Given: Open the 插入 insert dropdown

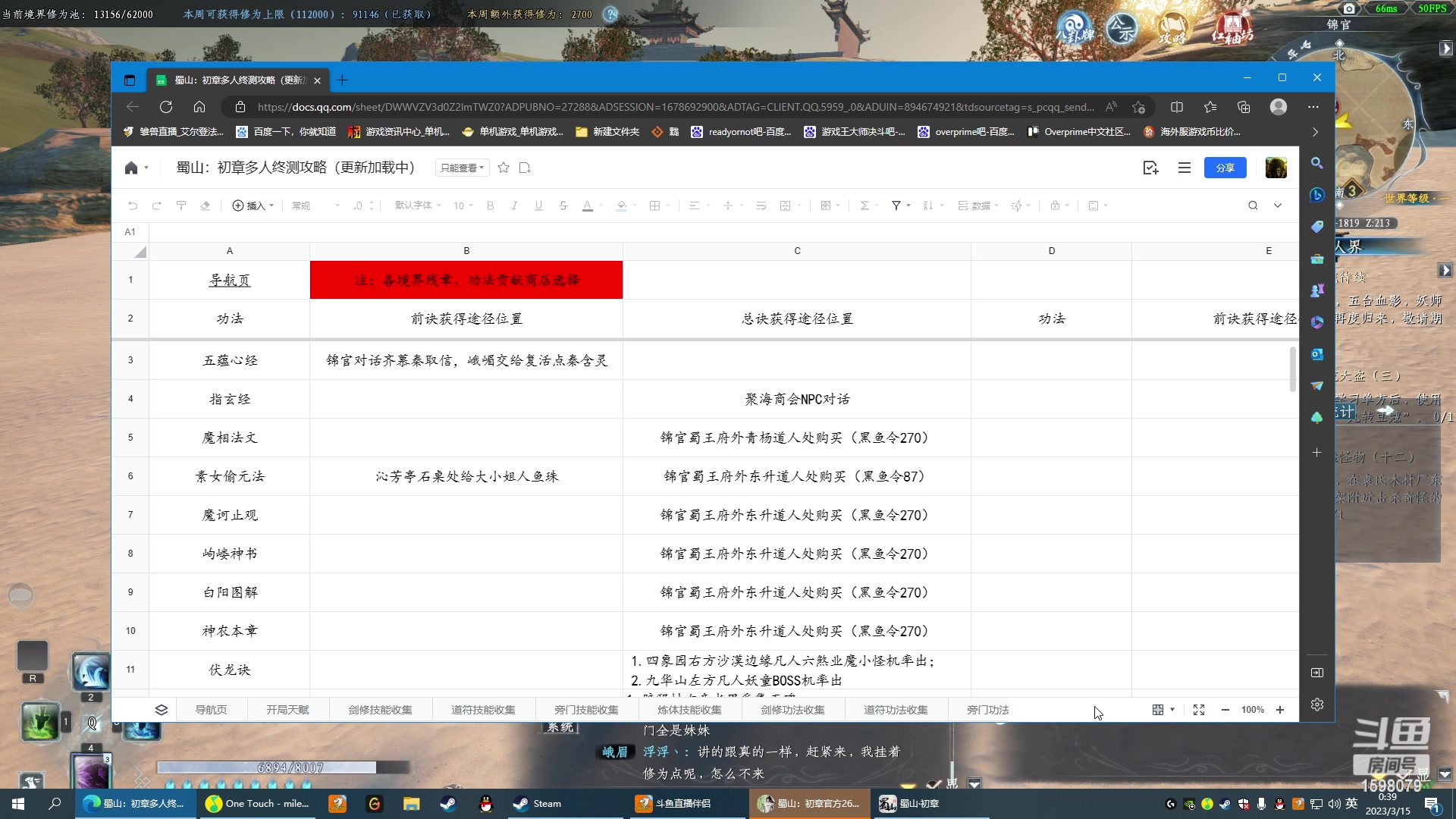Looking at the screenshot, I should point(253,206).
